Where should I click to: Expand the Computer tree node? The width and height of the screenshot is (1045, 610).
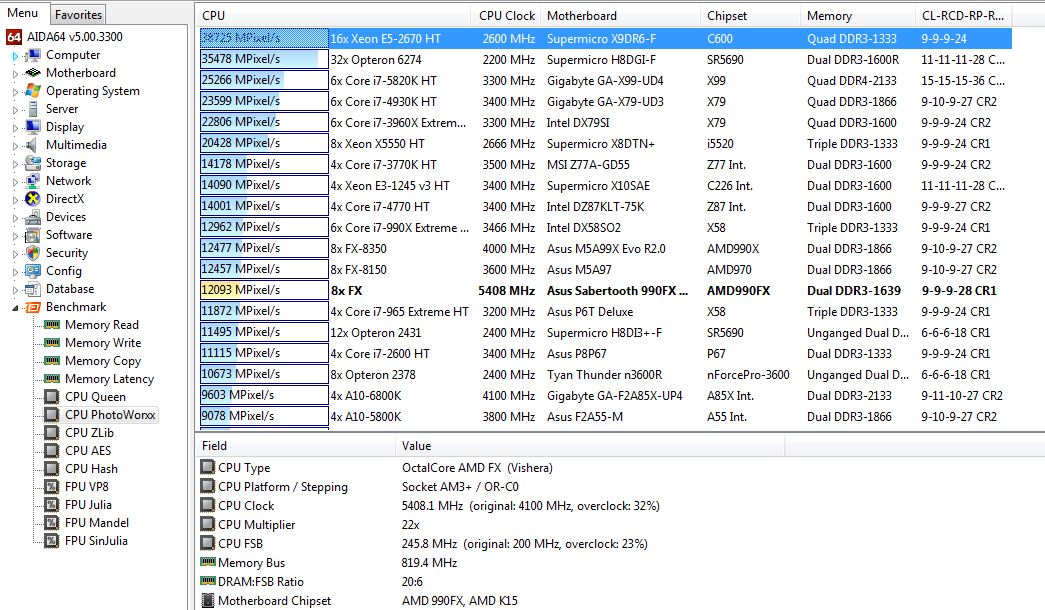15,55
